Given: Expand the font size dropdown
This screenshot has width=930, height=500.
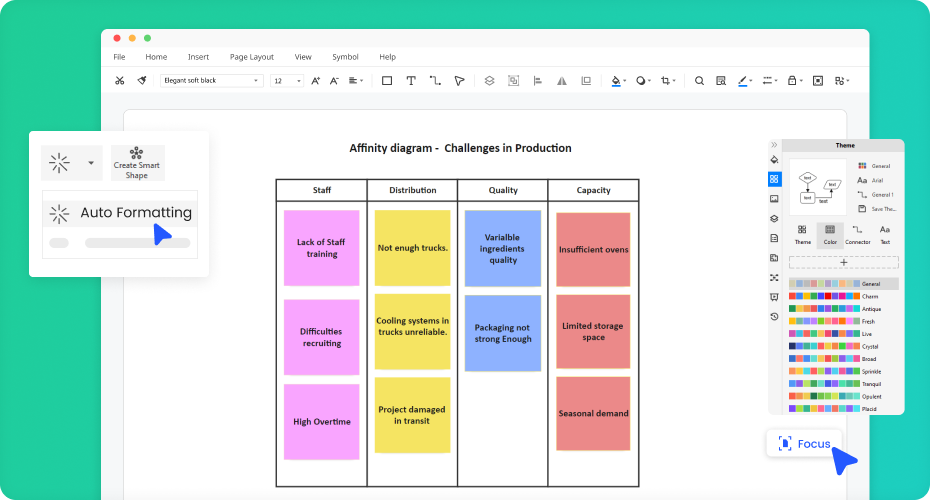Looking at the screenshot, I should point(288,81).
